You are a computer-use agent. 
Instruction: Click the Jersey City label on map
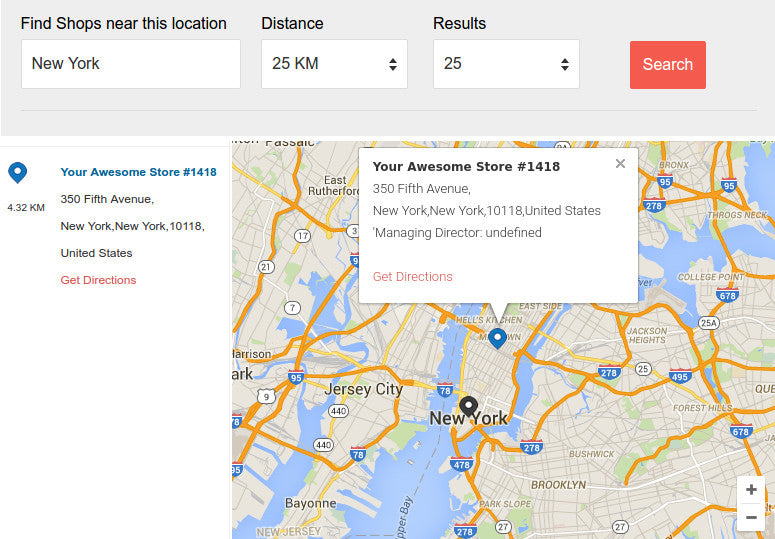(361, 389)
